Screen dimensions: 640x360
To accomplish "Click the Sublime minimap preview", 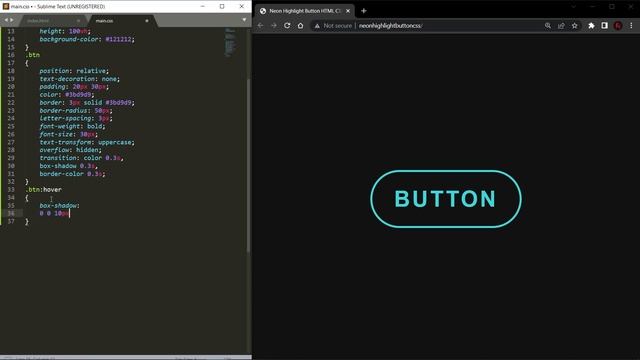I will click(230, 42).
